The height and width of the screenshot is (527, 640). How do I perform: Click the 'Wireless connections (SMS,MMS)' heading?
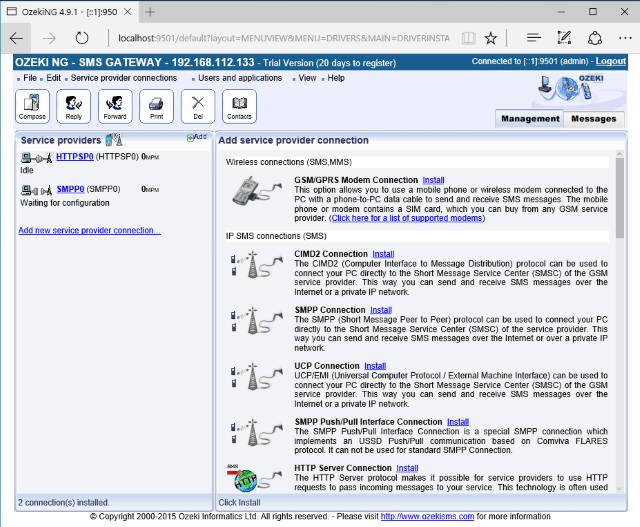pos(289,162)
